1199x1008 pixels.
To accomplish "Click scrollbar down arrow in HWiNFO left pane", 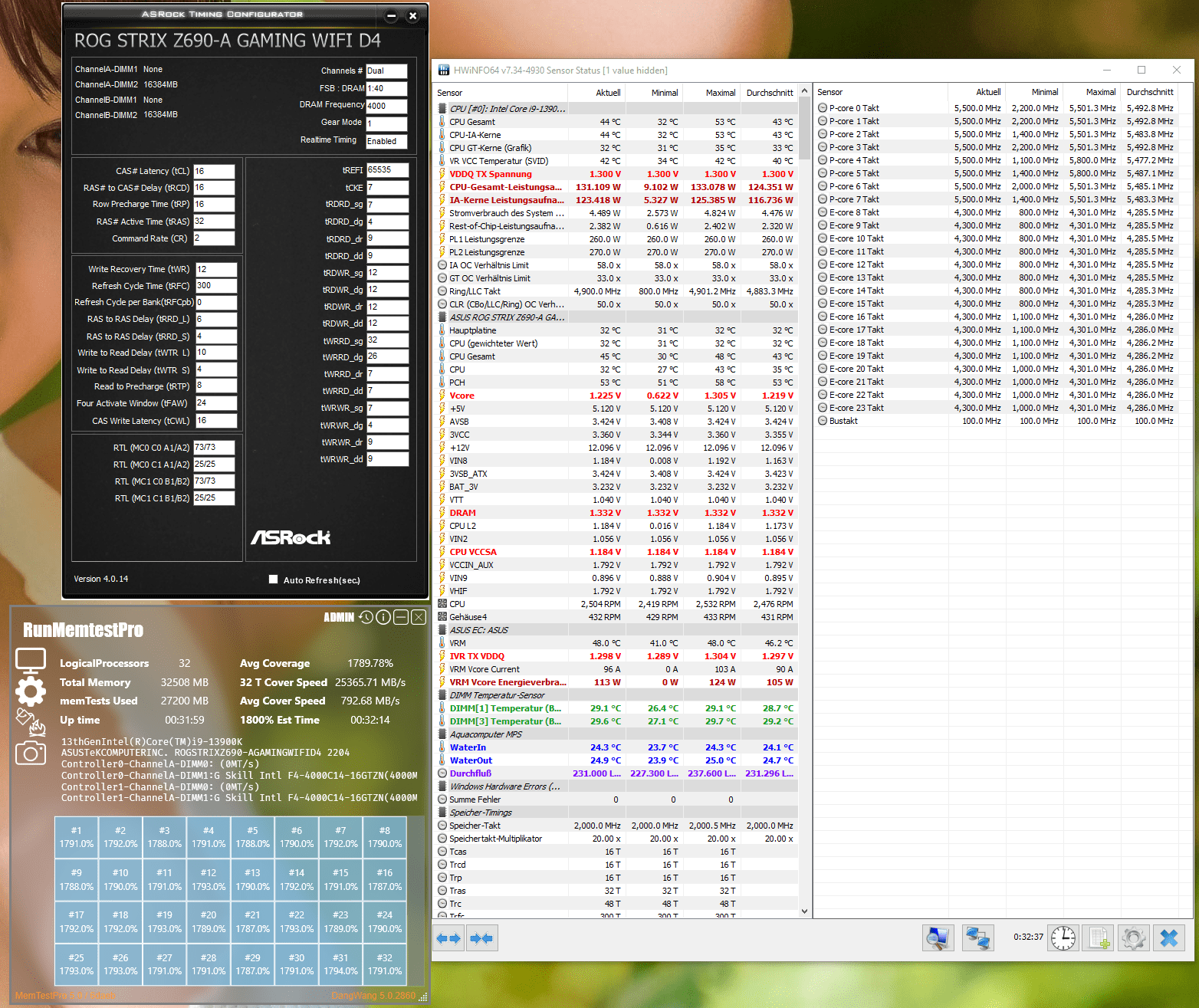I will [x=804, y=911].
